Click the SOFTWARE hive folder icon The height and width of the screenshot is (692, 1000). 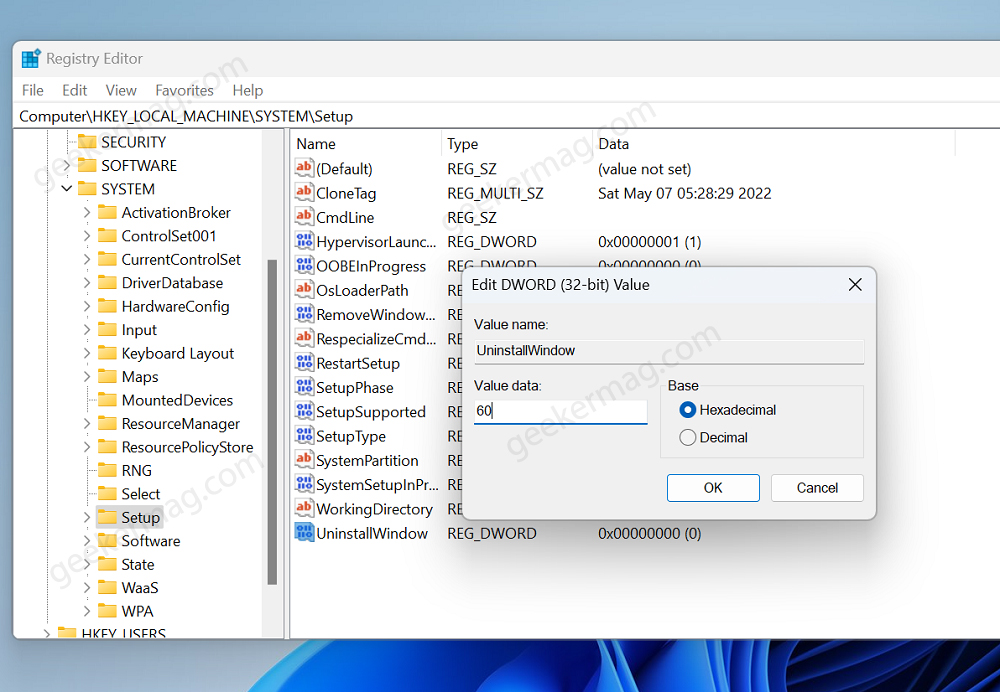pyautogui.click(x=87, y=166)
